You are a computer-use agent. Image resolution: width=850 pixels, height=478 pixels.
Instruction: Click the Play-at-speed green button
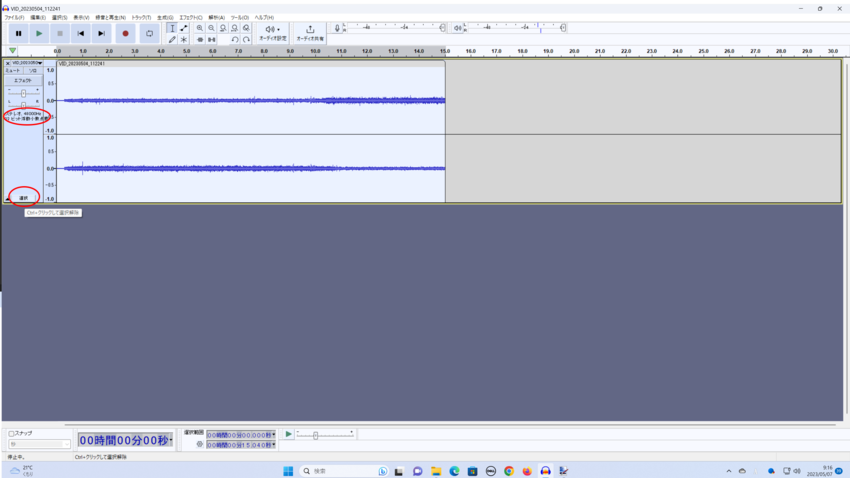[288, 434]
